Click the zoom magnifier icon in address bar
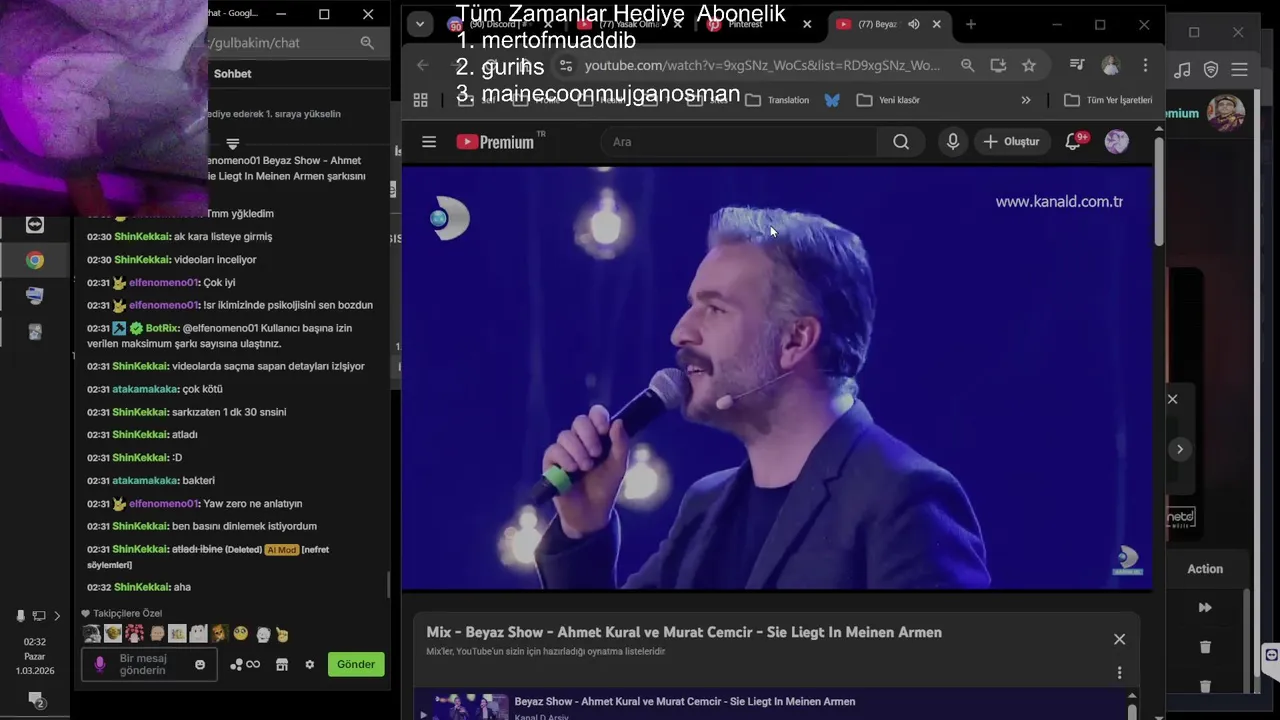The width and height of the screenshot is (1280, 720). click(x=967, y=65)
